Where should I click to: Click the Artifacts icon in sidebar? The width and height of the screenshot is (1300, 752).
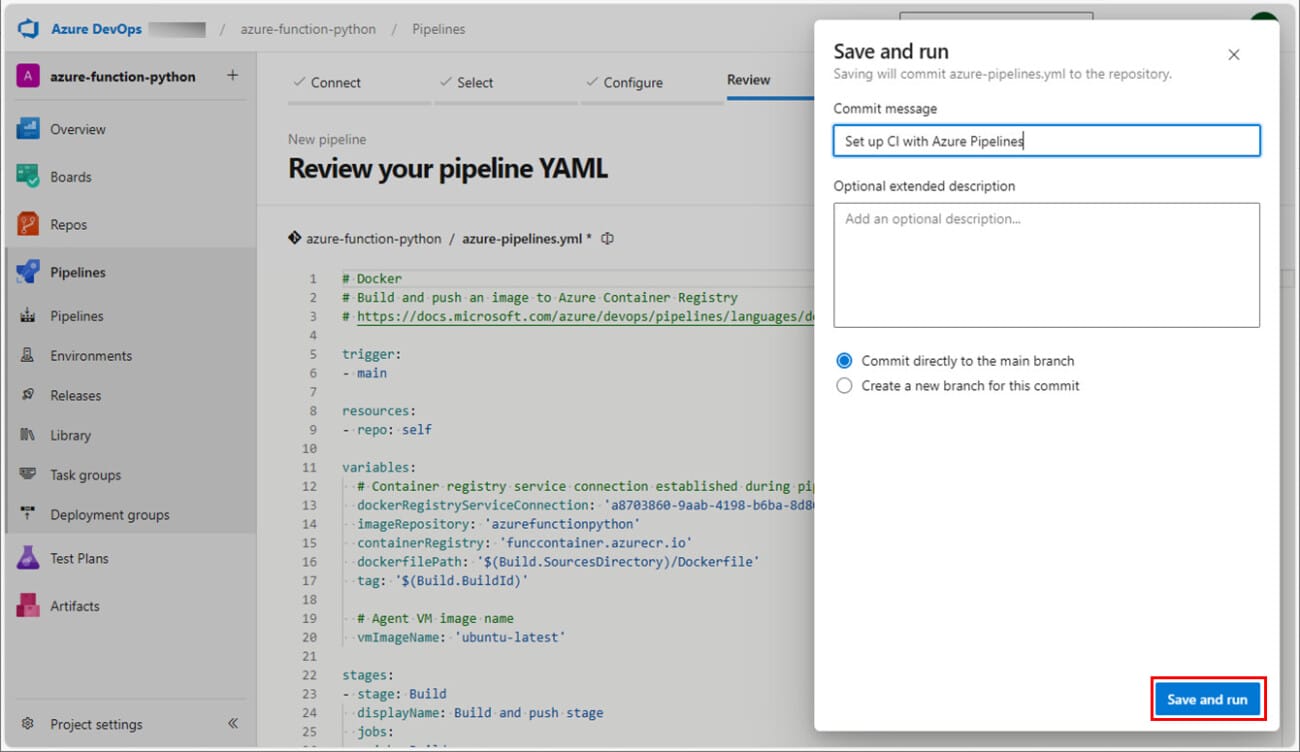point(28,606)
